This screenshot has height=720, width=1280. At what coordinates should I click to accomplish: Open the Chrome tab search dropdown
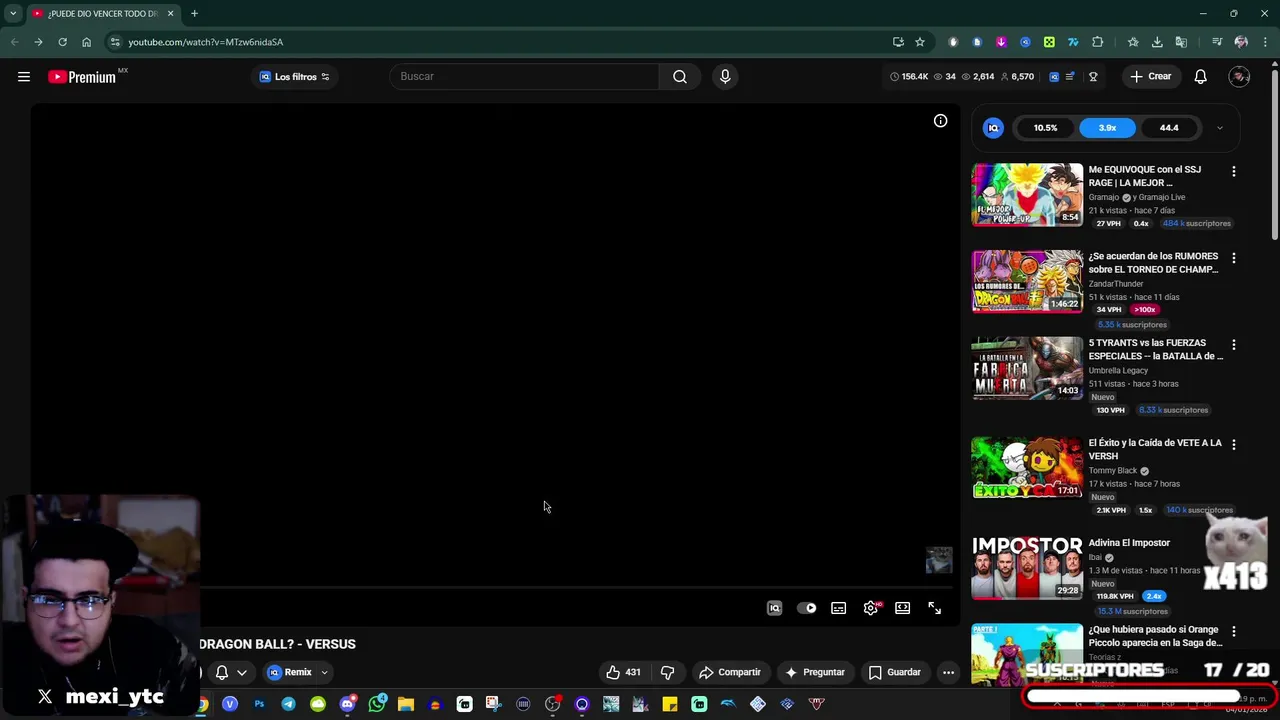click(13, 13)
